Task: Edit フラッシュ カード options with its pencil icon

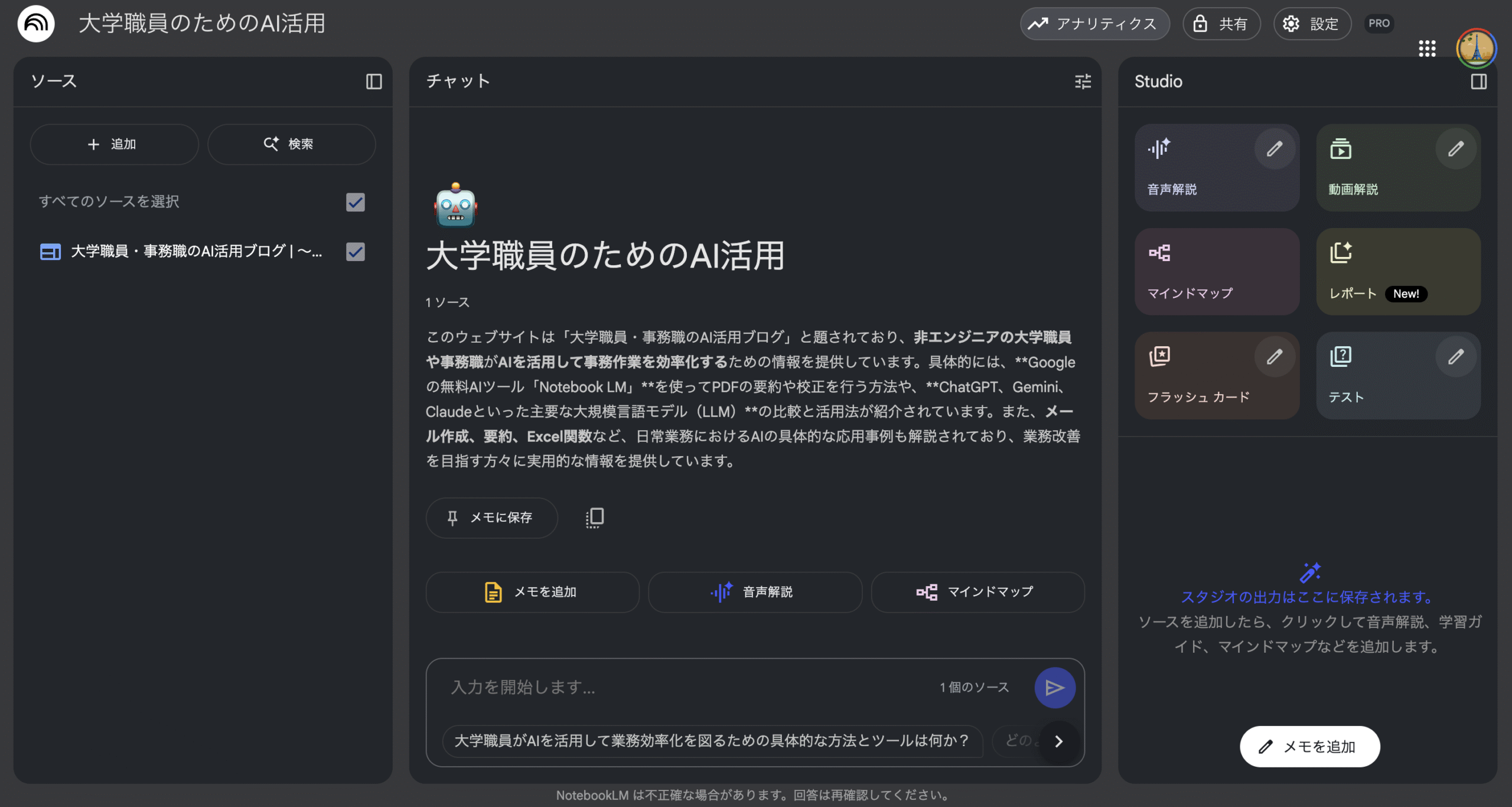Action: tap(1275, 357)
